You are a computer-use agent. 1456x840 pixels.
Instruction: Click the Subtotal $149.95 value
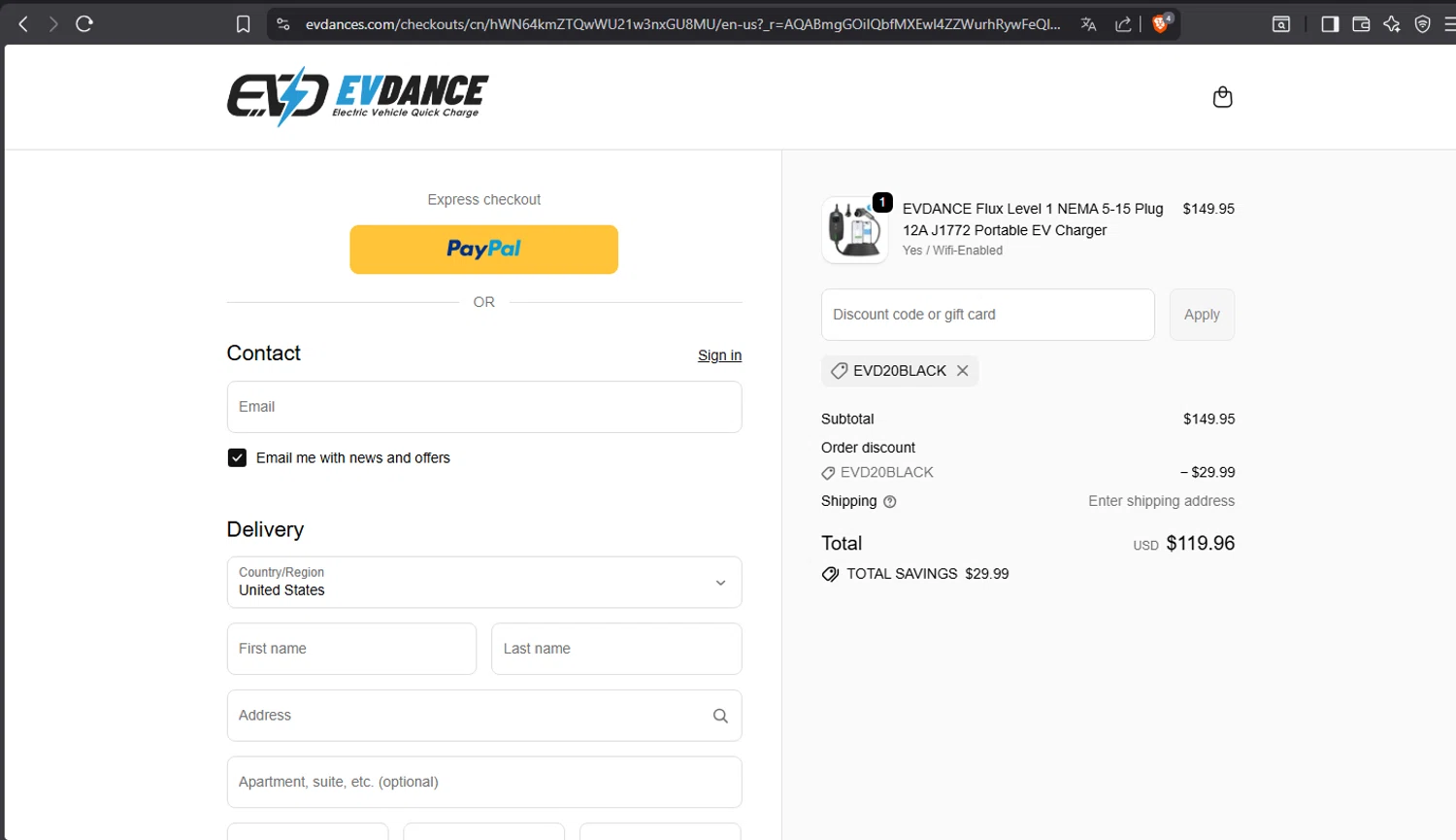pyautogui.click(x=1208, y=420)
